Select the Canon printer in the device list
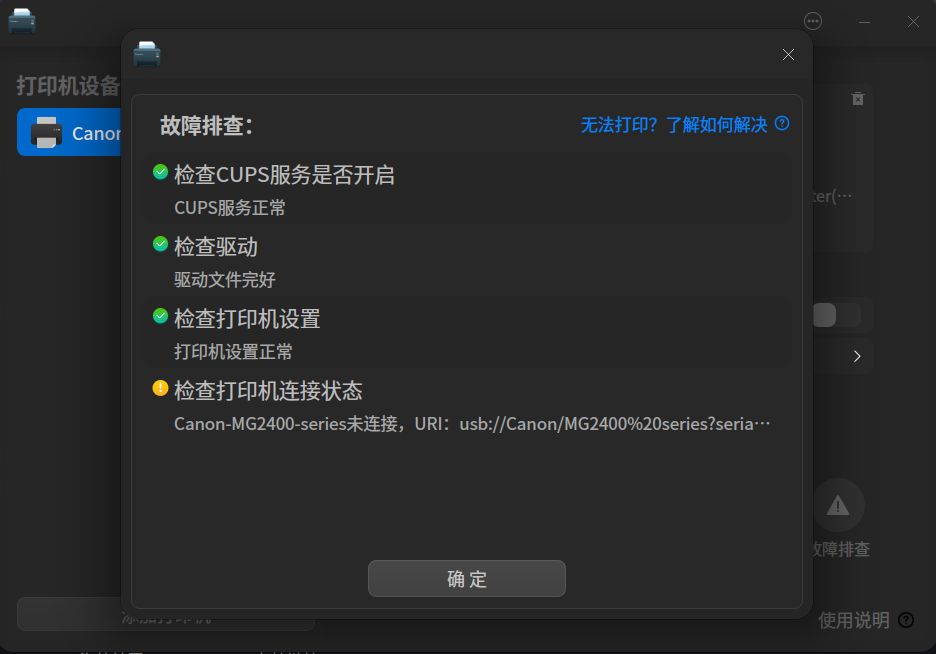 69,132
